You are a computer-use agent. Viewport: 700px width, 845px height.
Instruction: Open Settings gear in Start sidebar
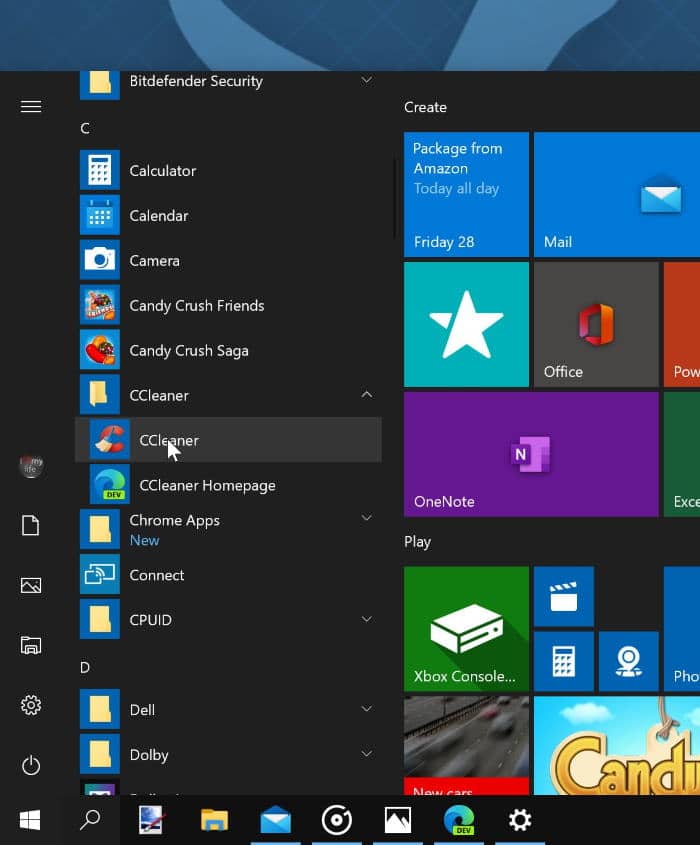31,705
